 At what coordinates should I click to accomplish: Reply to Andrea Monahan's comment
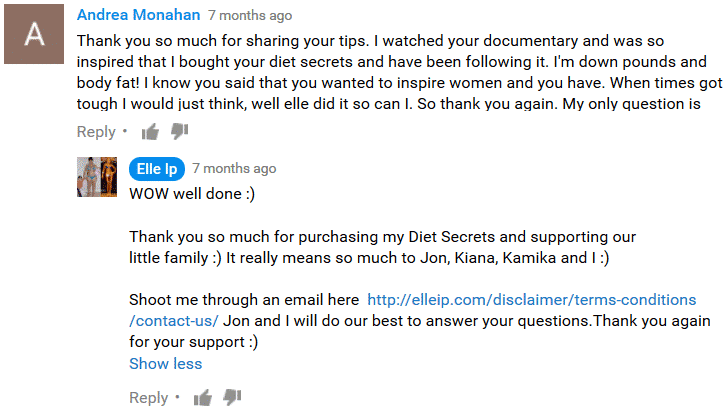click(96, 132)
